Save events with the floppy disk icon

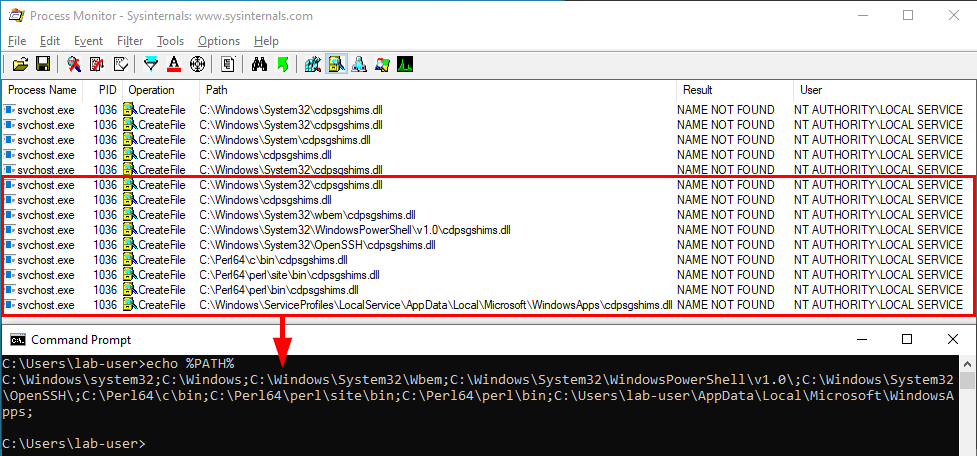(x=42, y=64)
